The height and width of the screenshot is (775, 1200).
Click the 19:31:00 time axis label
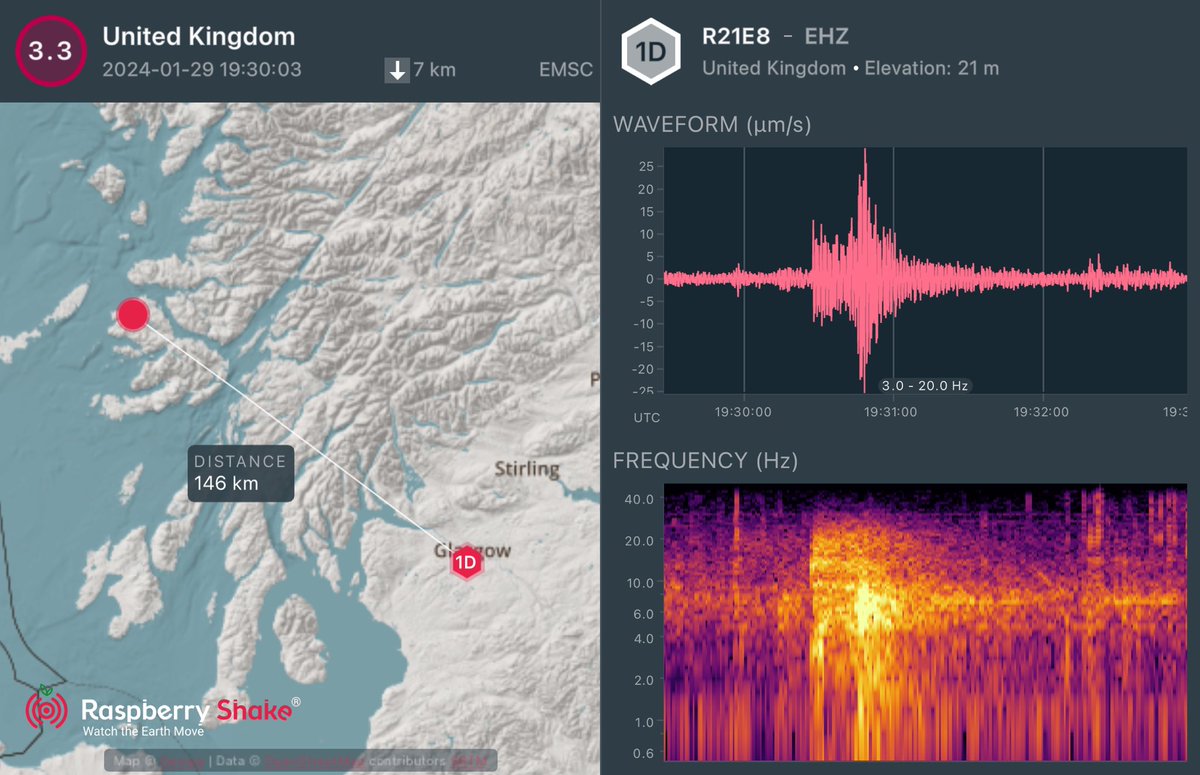(x=893, y=412)
